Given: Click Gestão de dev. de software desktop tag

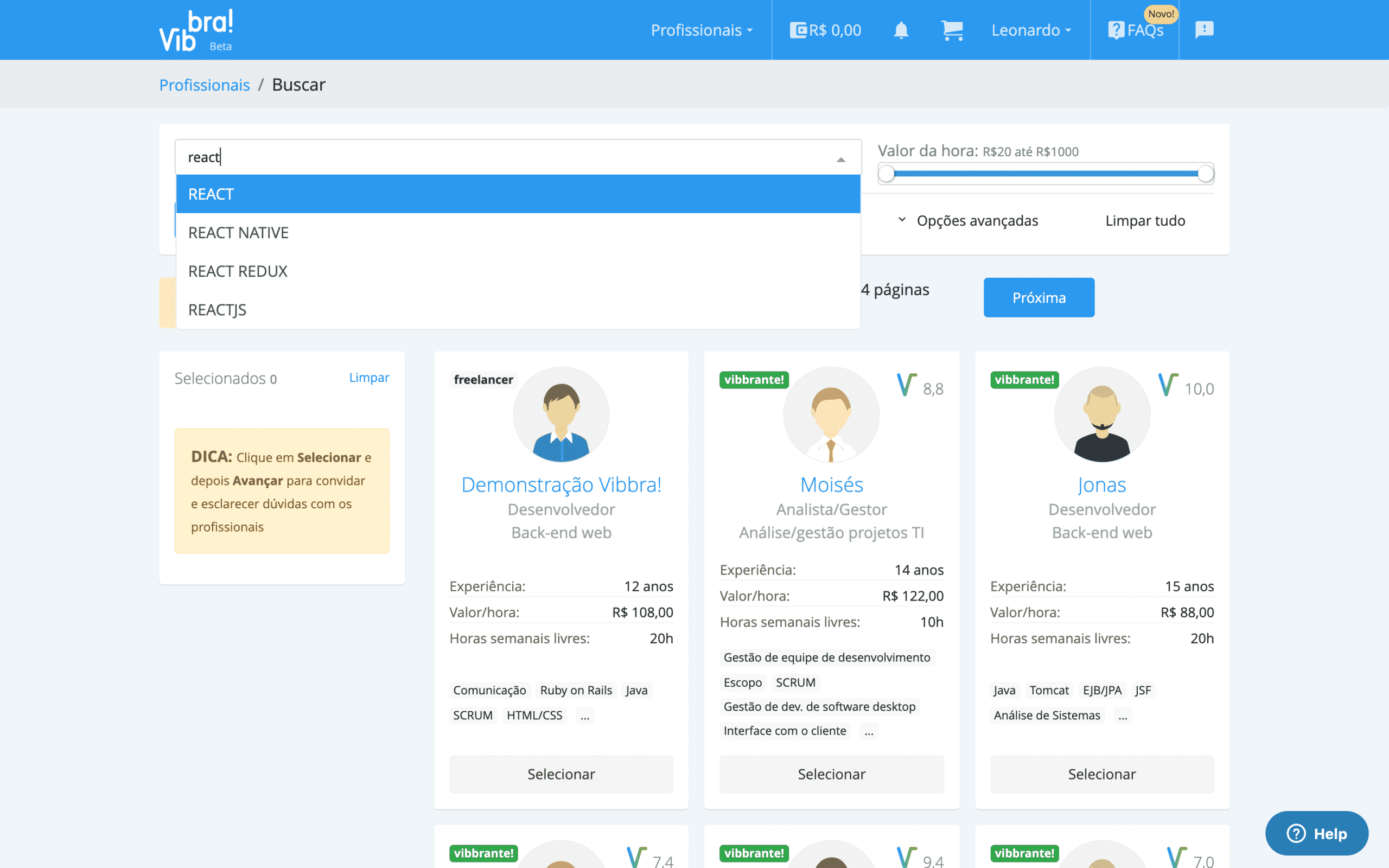Looking at the screenshot, I should point(820,707).
